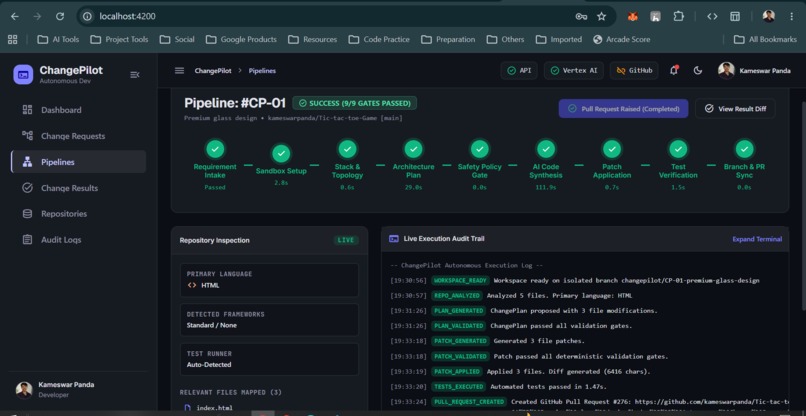The width and height of the screenshot is (806, 416).
Task: Click the Architecture Plan check circle
Action: [413, 149]
